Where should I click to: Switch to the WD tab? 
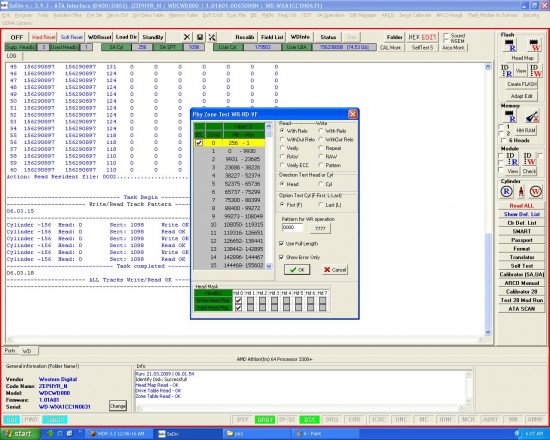tap(27, 351)
